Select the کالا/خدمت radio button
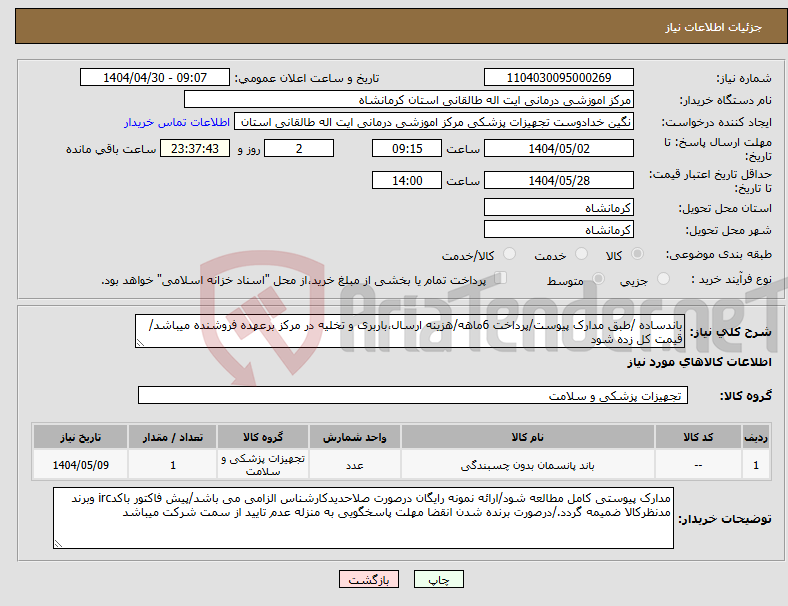788x606 pixels. (x=510, y=254)
